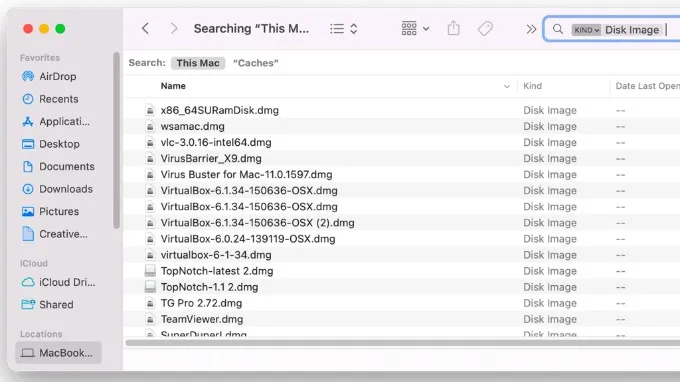Open the Group By dropdown

pyautogui.click(x=415, y=29)
